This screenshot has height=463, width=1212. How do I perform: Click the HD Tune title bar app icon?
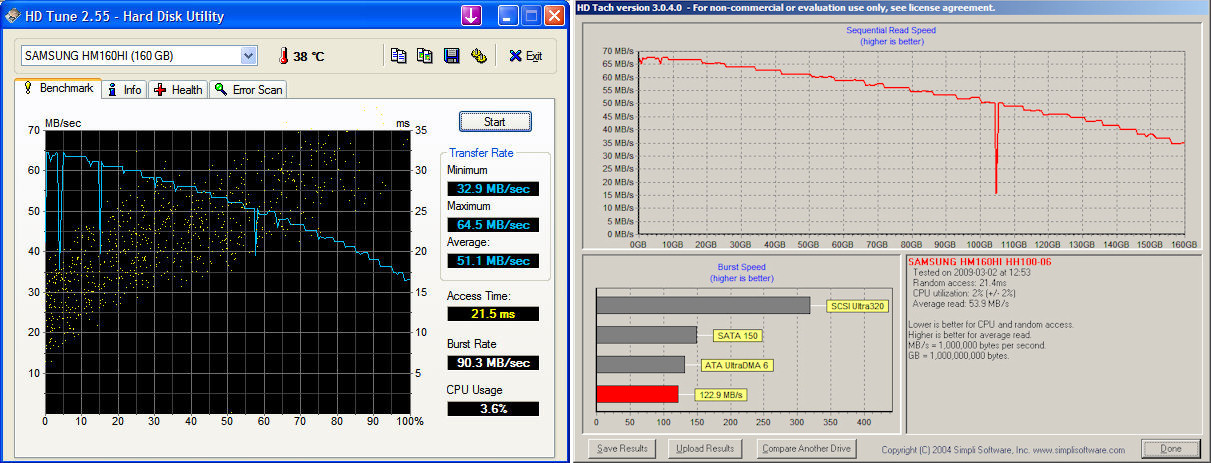click(13, 16)
